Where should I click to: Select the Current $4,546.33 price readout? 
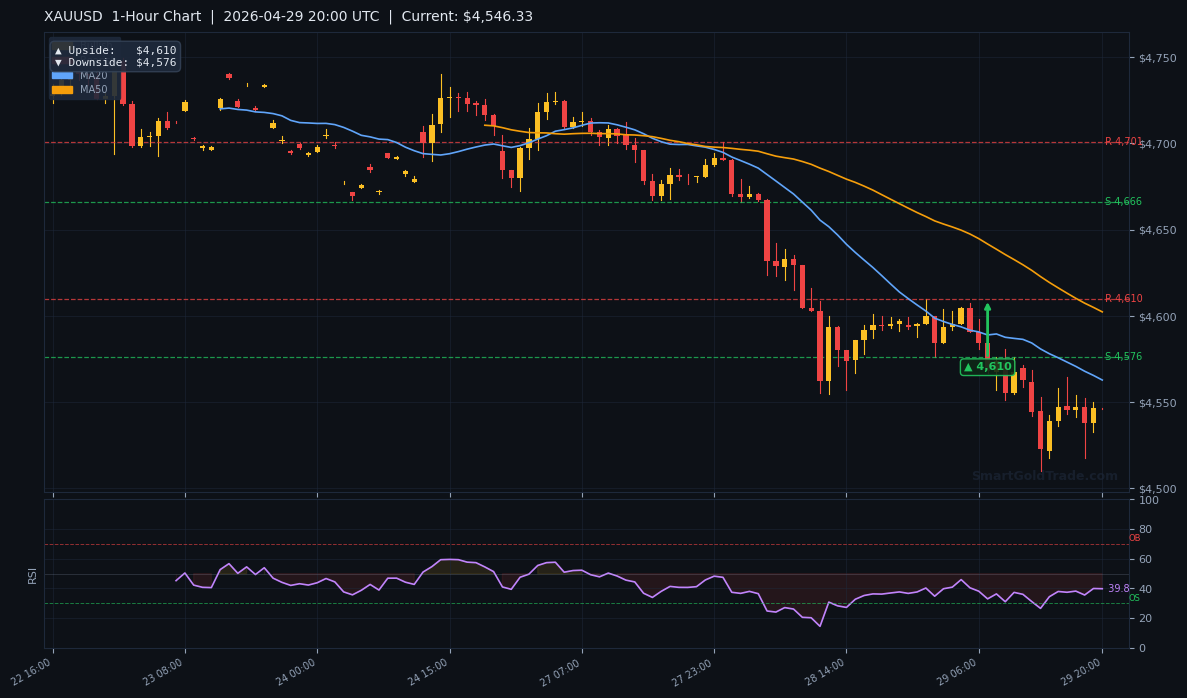click(x=468, y=16)
